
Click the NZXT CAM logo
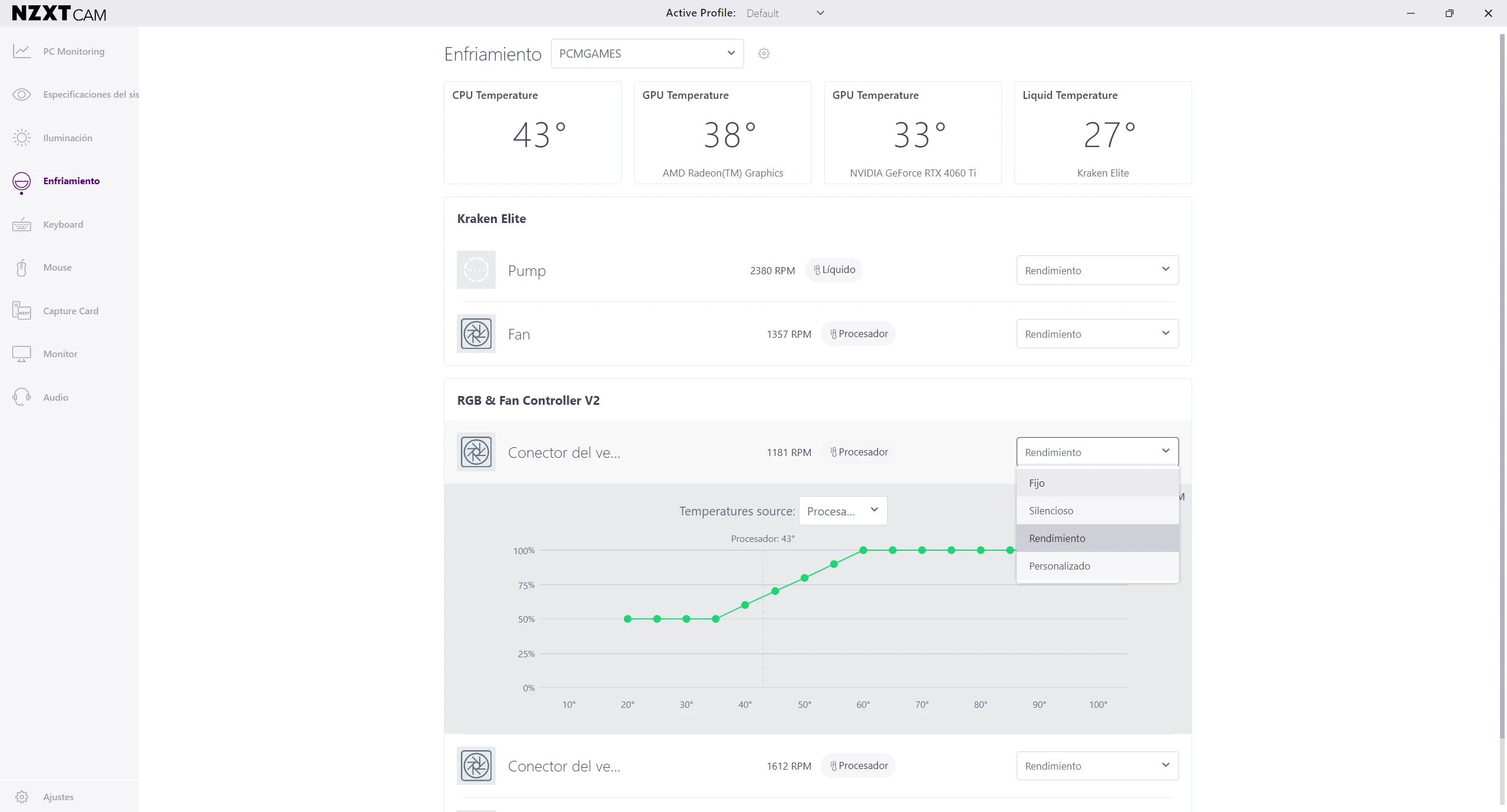pos(59,13)
